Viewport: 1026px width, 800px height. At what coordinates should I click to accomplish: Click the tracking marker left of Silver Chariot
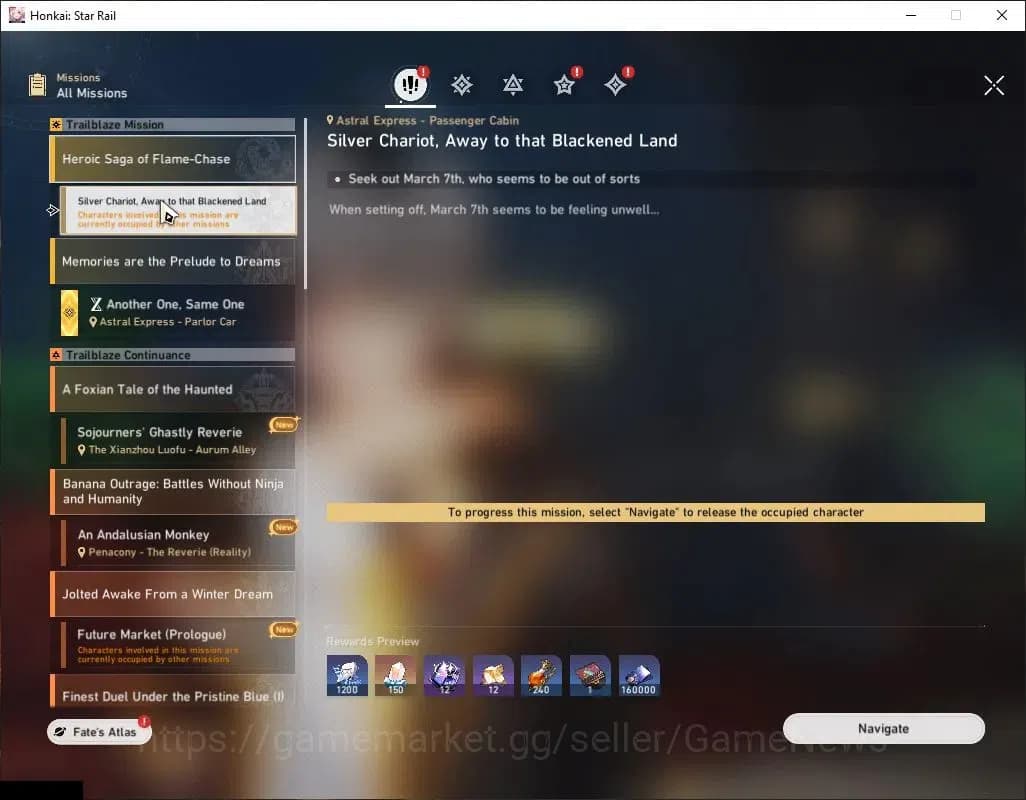(x=52, y=210)
